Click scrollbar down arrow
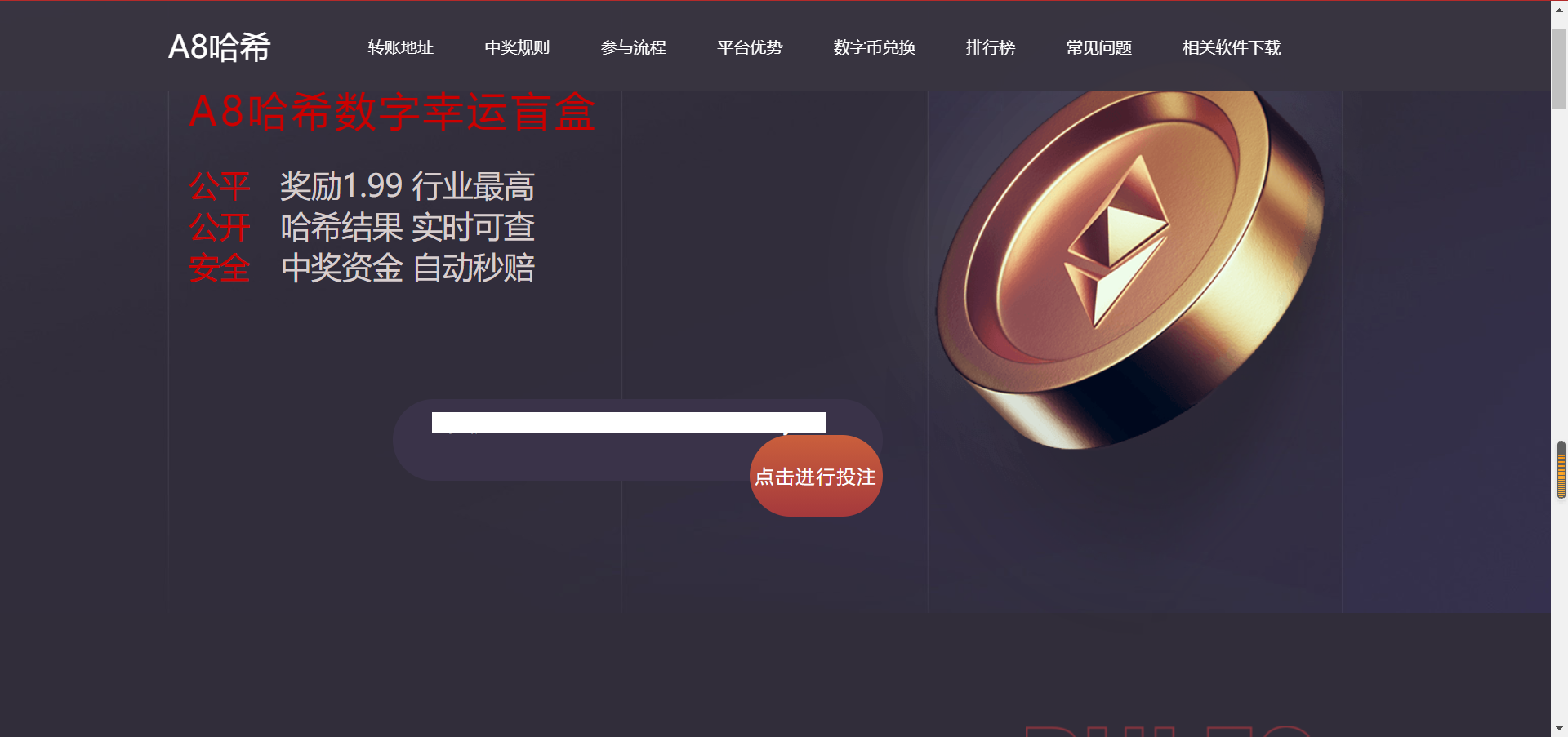1568x737 pixels. pos(1559,728)
